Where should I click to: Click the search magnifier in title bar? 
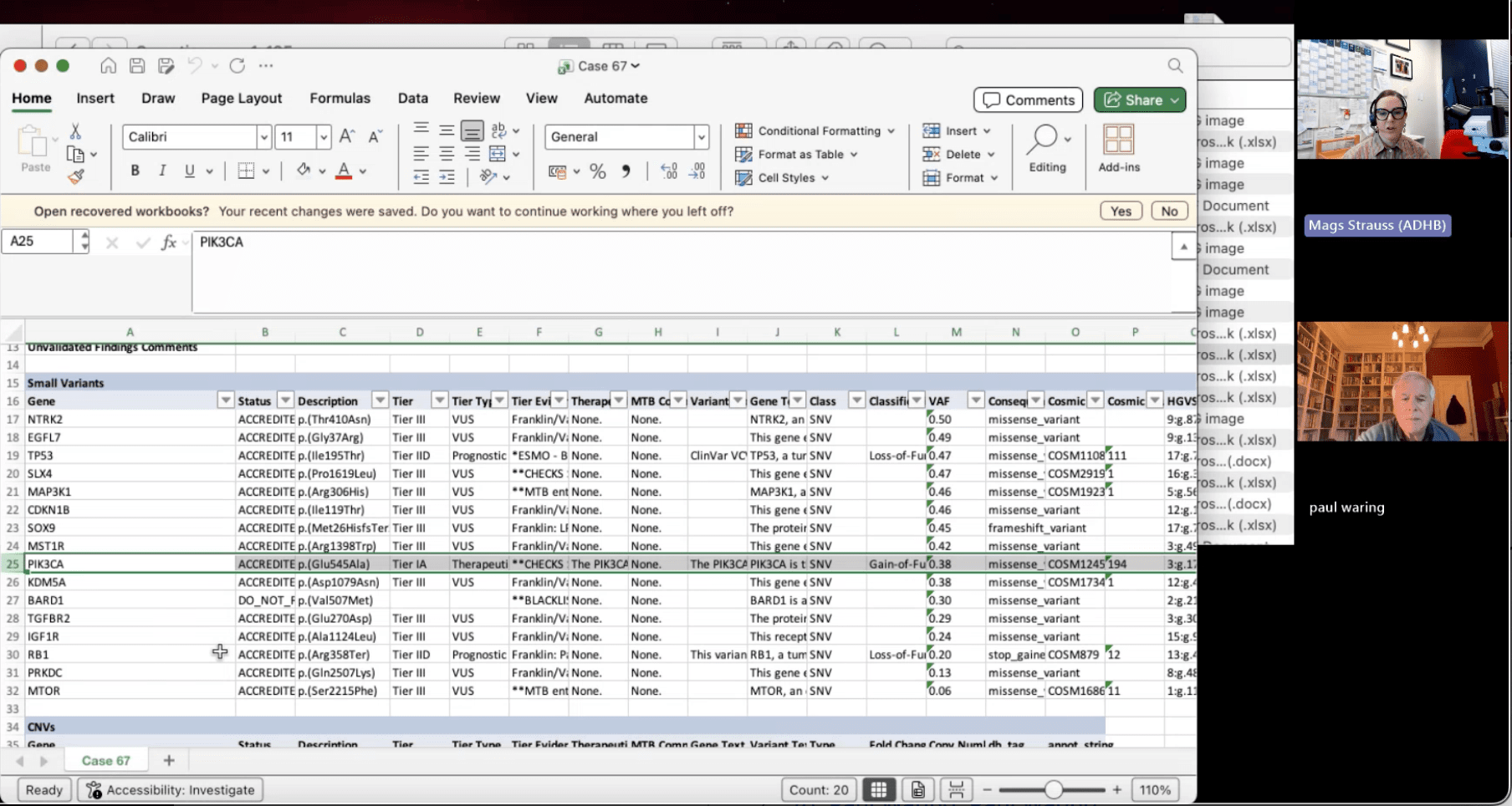click(1175, 65)
